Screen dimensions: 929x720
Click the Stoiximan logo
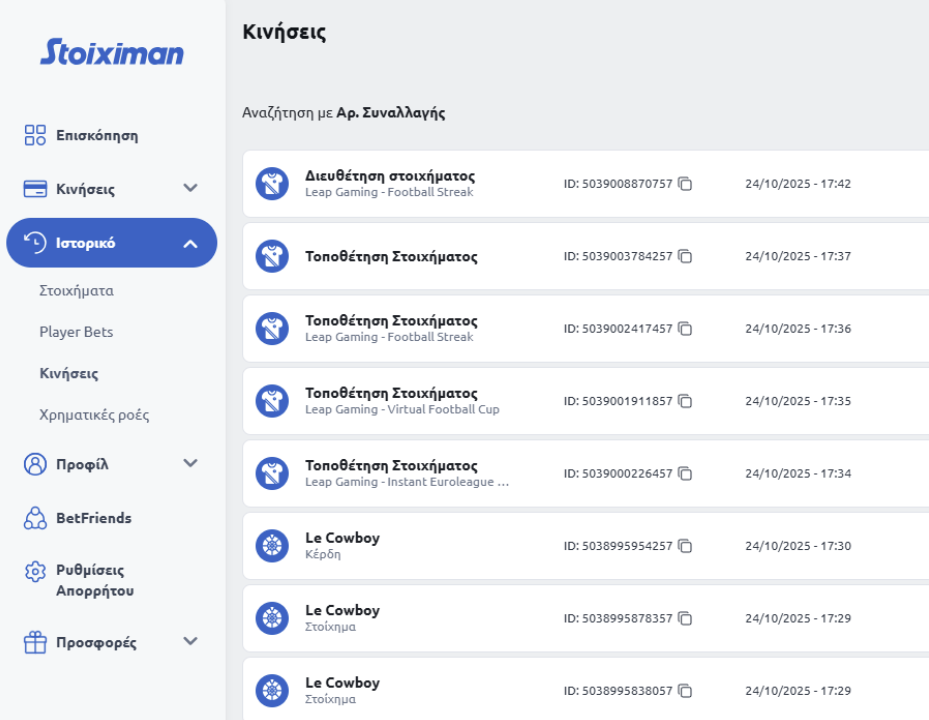(112, 52)
